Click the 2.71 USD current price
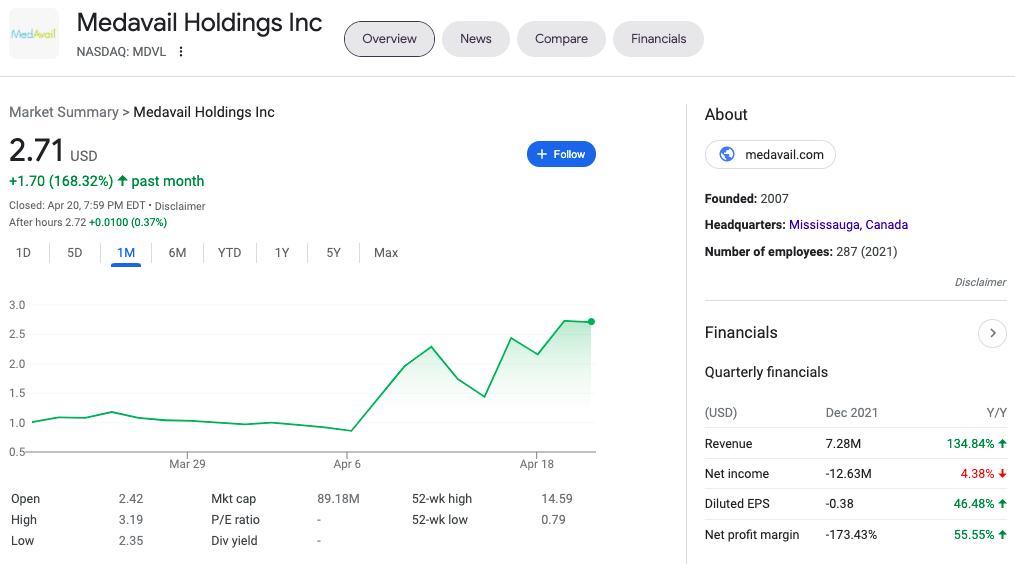 (x=53, y=150)
